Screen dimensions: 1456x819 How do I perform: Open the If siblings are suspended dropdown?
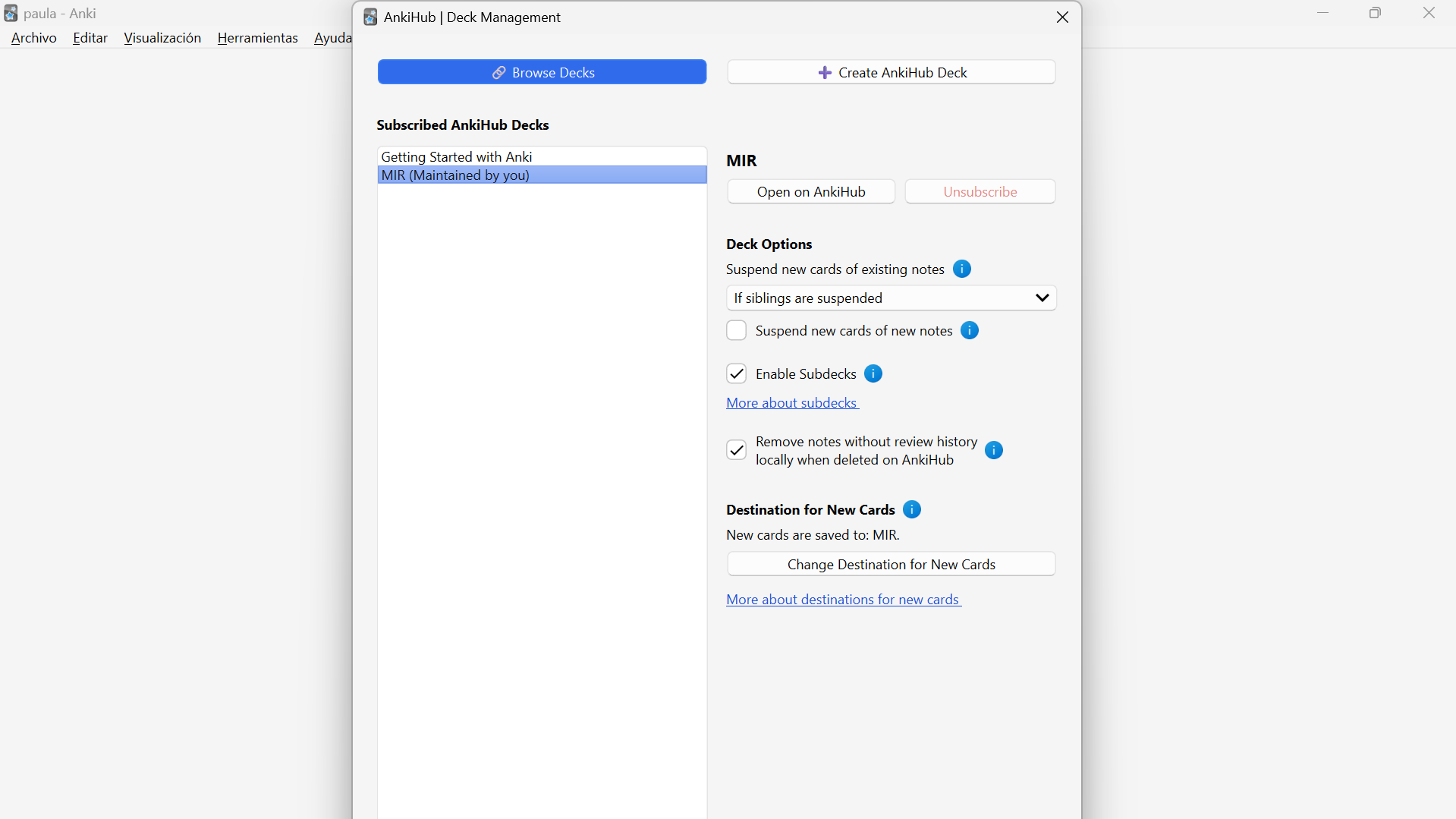891,298
